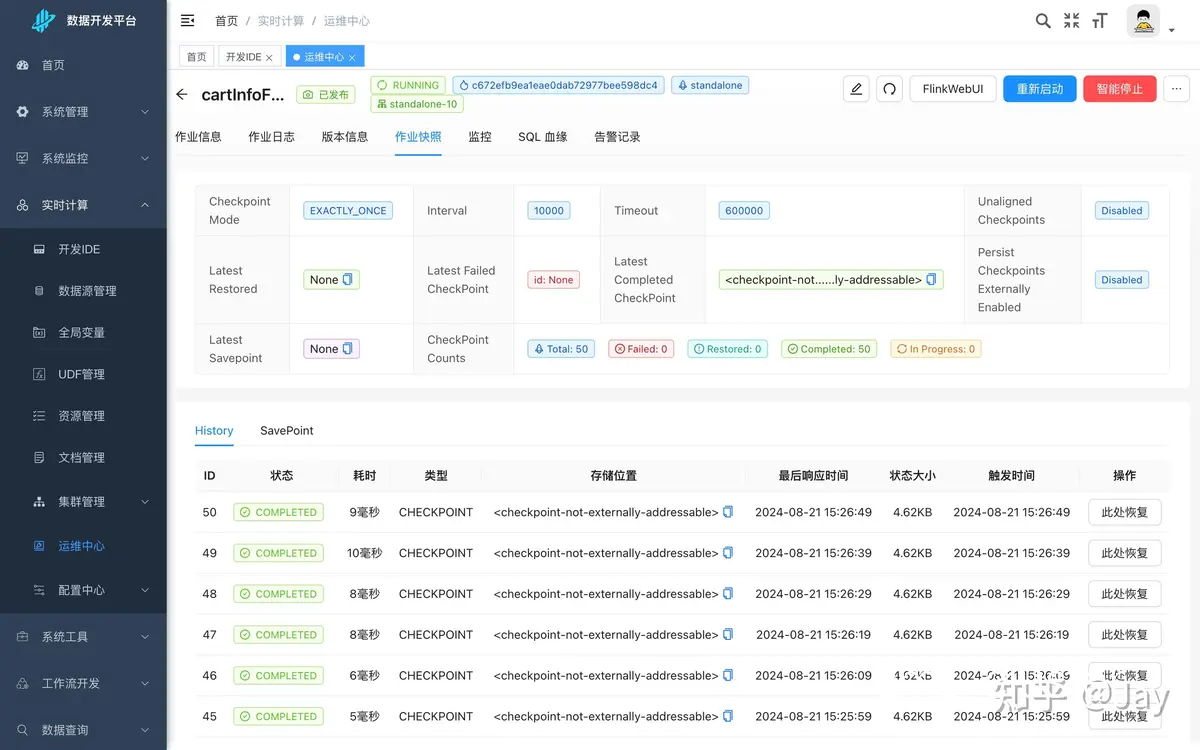Click the pencil edit button

pos(856,89)
